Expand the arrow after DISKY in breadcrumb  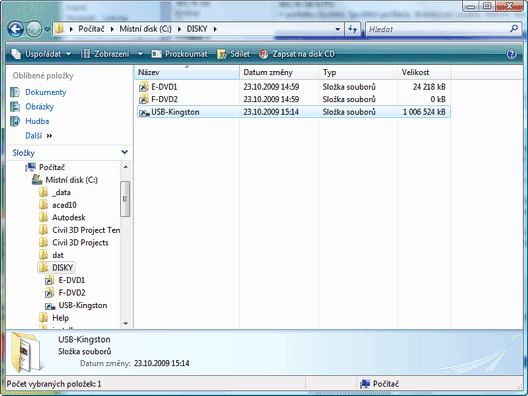pyautogui.click(x=215, y=29)
